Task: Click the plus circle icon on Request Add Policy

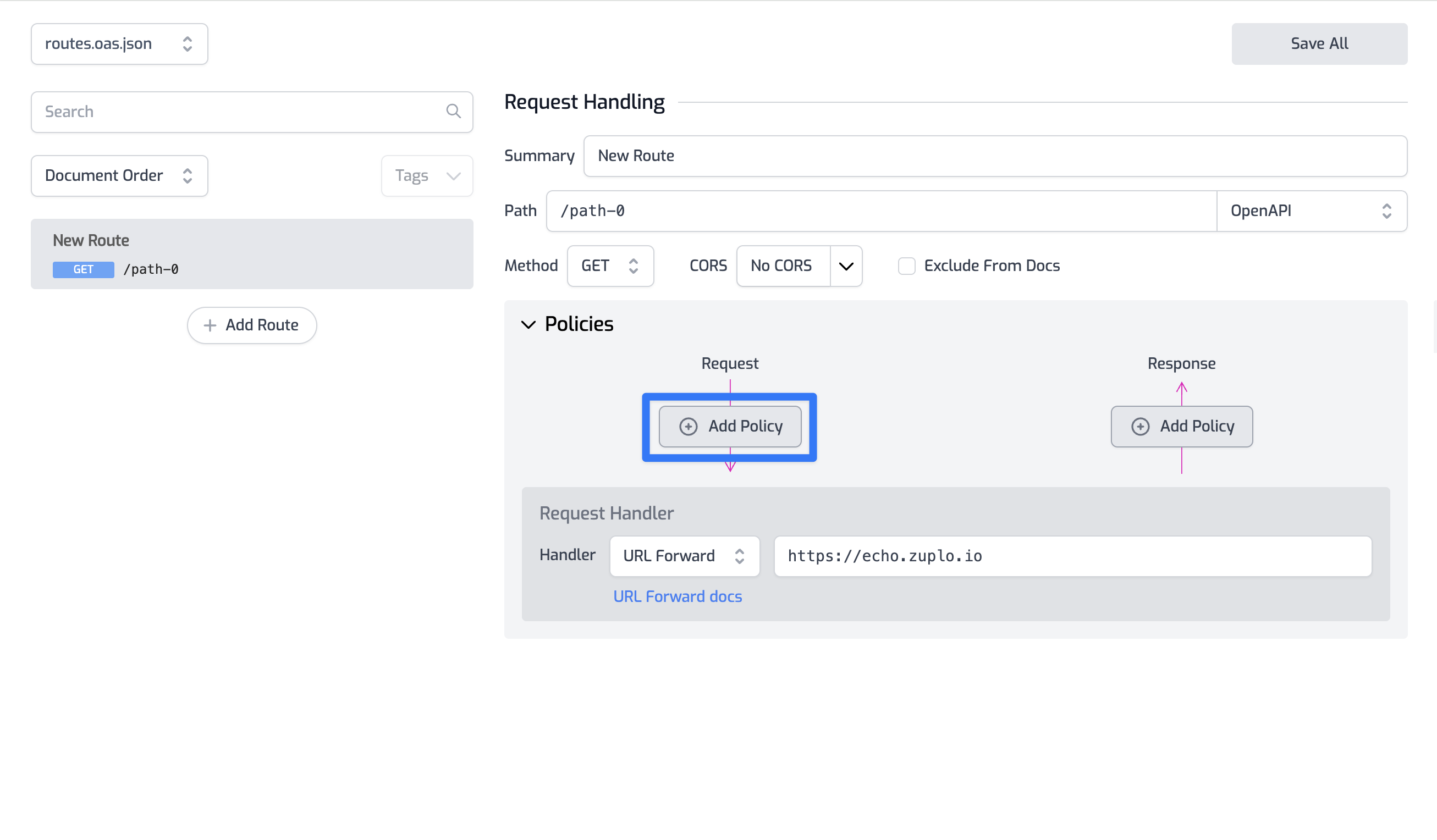Action: point(689,426)
